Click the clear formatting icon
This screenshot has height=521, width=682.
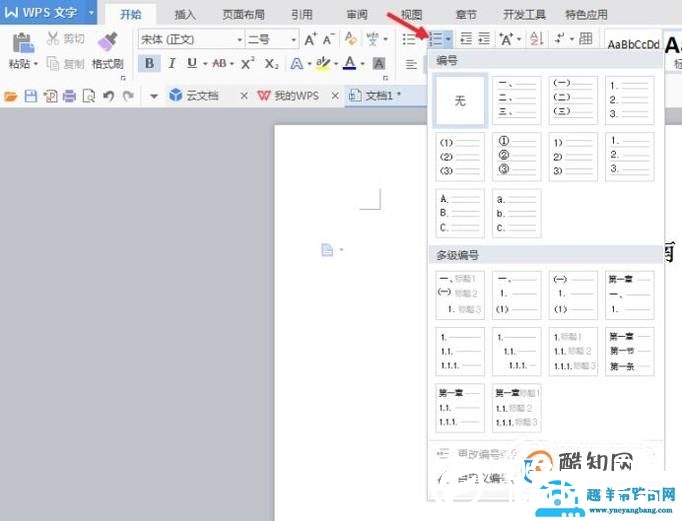[351, 39]
